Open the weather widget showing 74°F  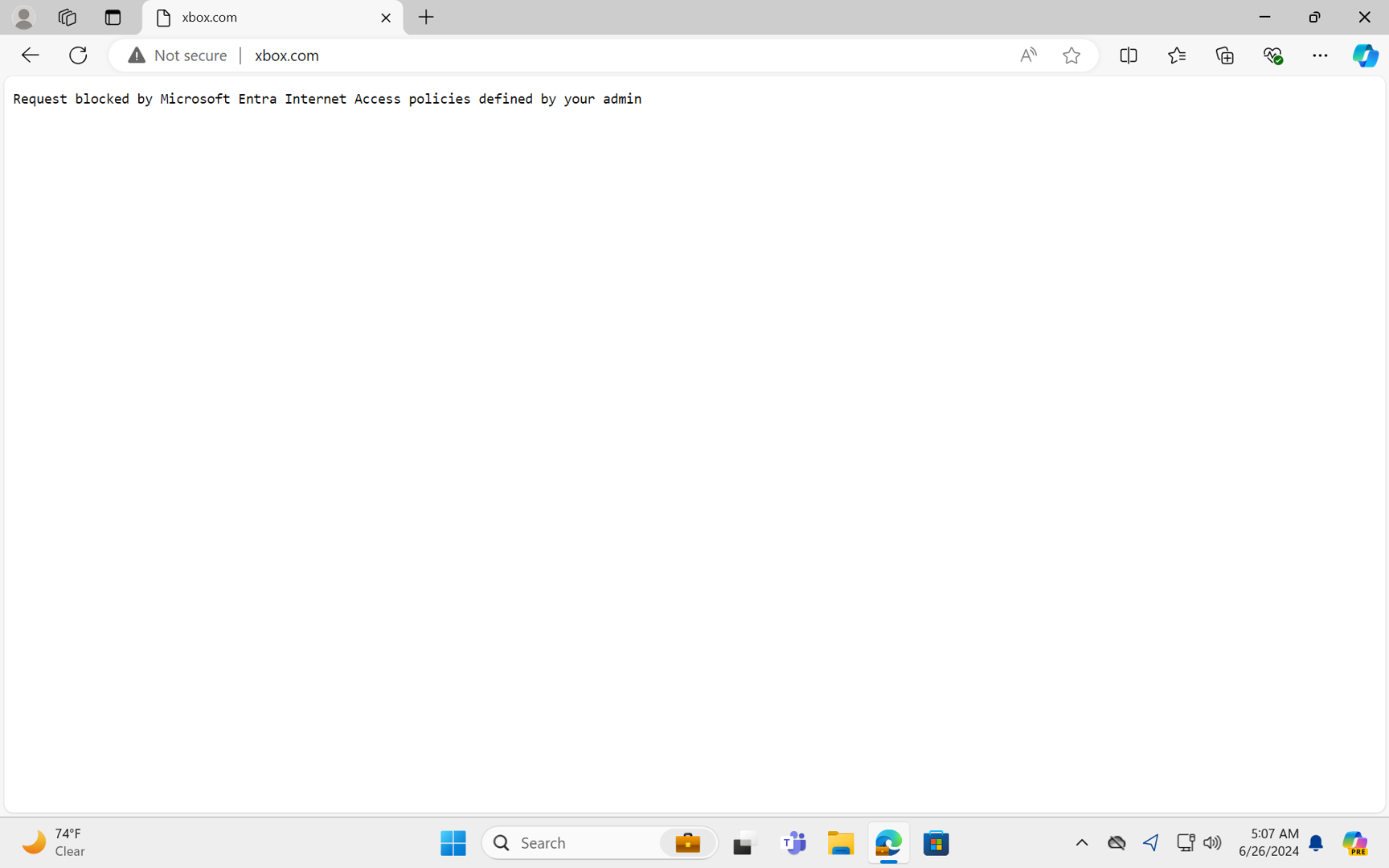[x=53, y=842]
